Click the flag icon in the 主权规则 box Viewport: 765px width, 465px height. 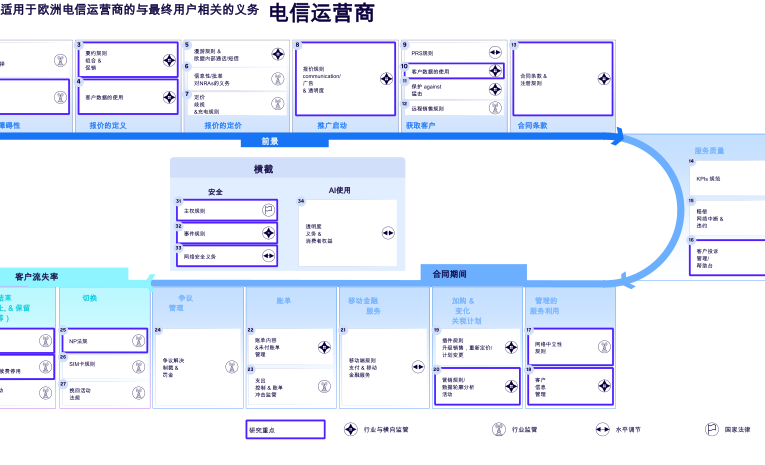[x=268, y=210]
